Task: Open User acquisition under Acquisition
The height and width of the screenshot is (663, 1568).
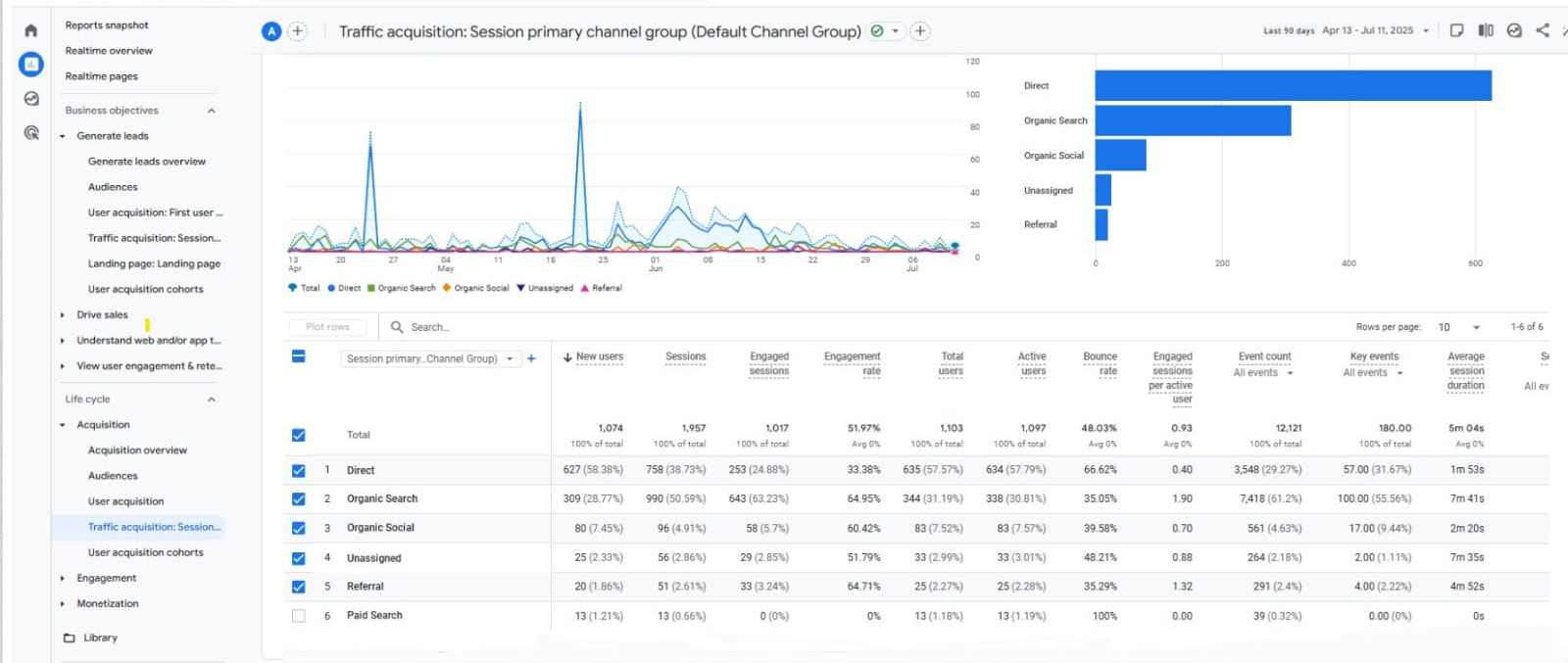Action: pyautogui.click(x=125, y=501)
